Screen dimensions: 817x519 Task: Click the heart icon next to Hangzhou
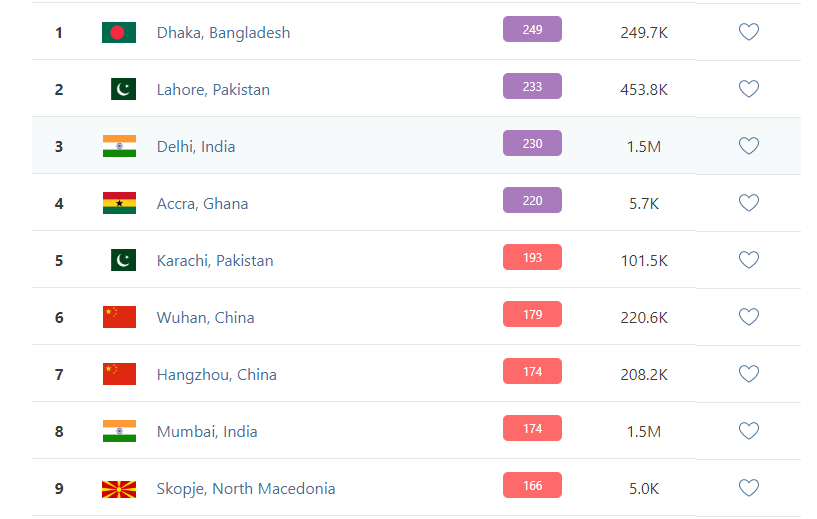[749, 374]
